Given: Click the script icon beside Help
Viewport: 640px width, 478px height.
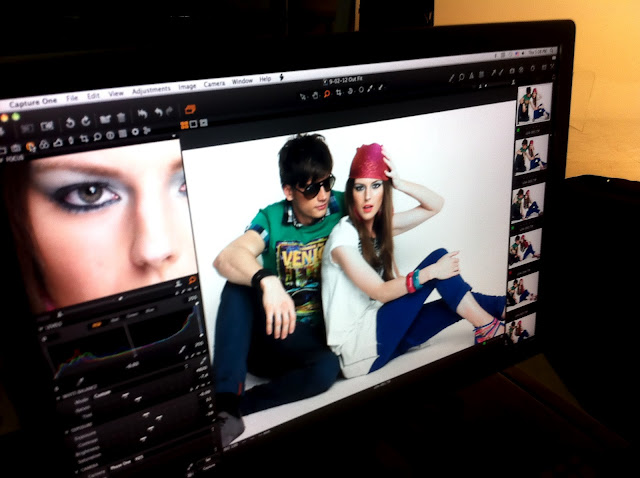Looking at the screenshot, I should click(x=281, y=77).
